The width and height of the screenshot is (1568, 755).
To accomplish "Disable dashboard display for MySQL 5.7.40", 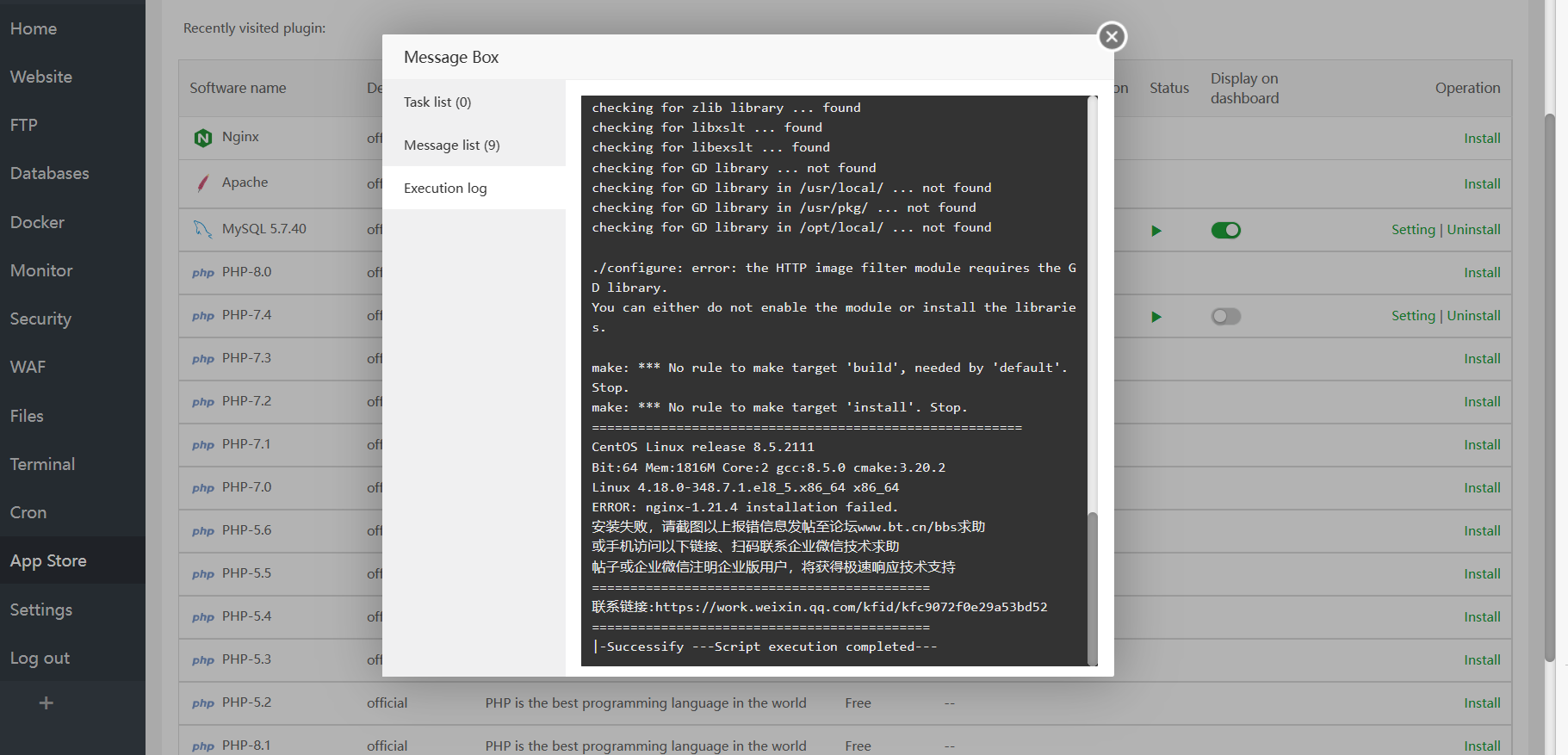I will coord(1226,230).
